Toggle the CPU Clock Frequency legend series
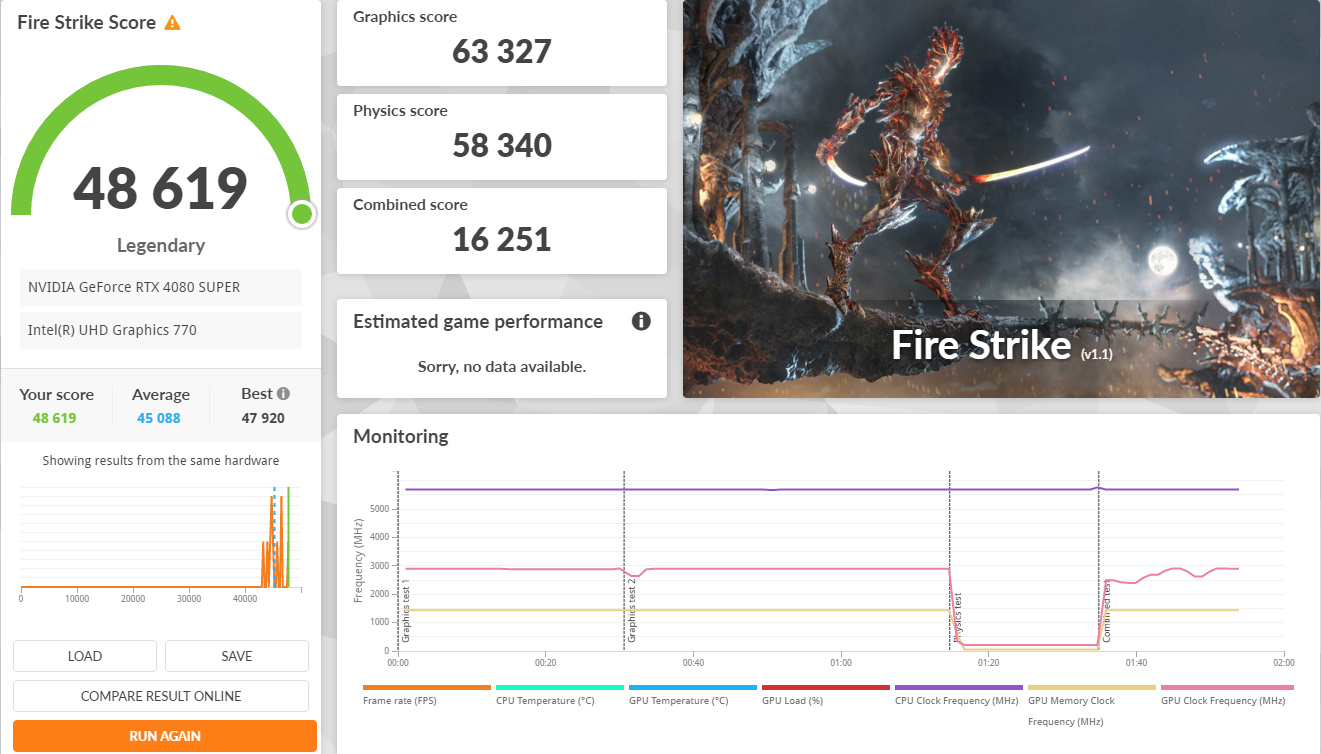 point(959,695)
